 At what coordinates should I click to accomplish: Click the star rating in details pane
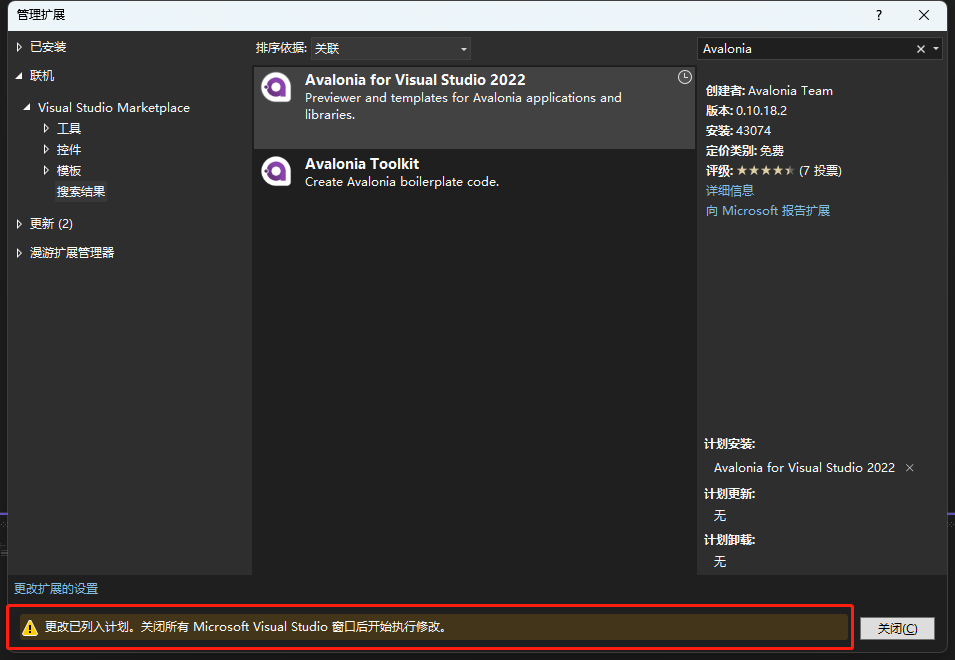[765, 170]
